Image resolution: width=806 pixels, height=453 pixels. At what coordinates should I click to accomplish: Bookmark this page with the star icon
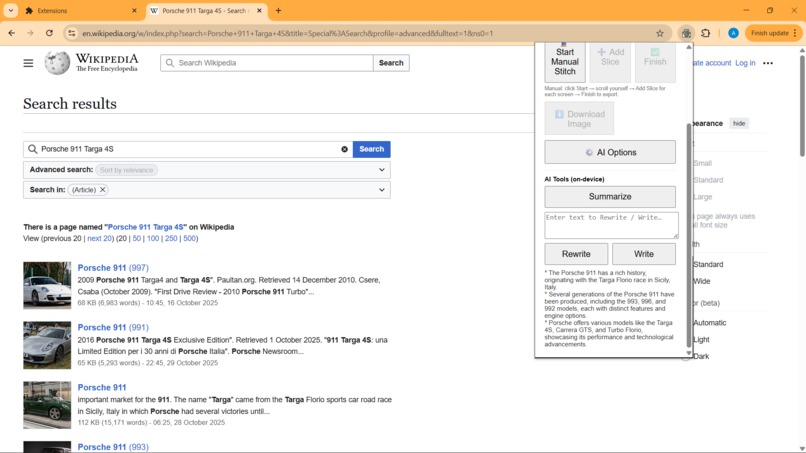(x=660, y=33)
